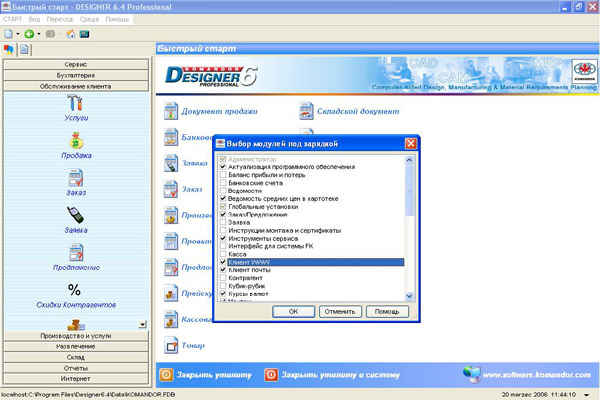Screen dimensions: 600x400
Task: Open the Помощь menu in menu bar
Action: click(x=117, y=19)
